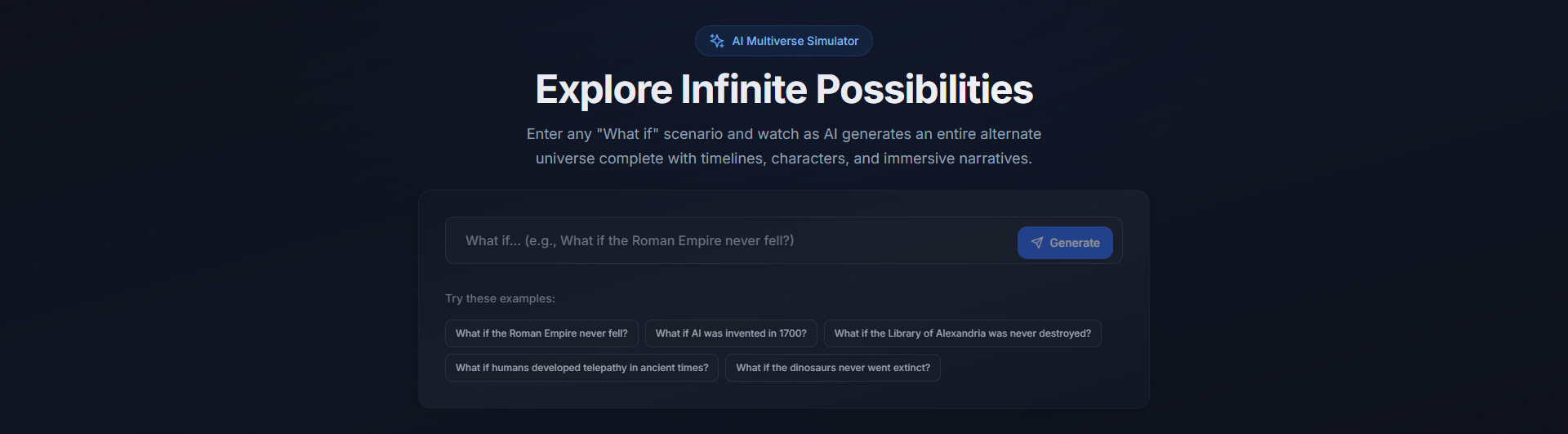This screenshot has width=1568, height=434.
Task: Select the Library of Alexandria example chip
Action: [x=963, y=333]
